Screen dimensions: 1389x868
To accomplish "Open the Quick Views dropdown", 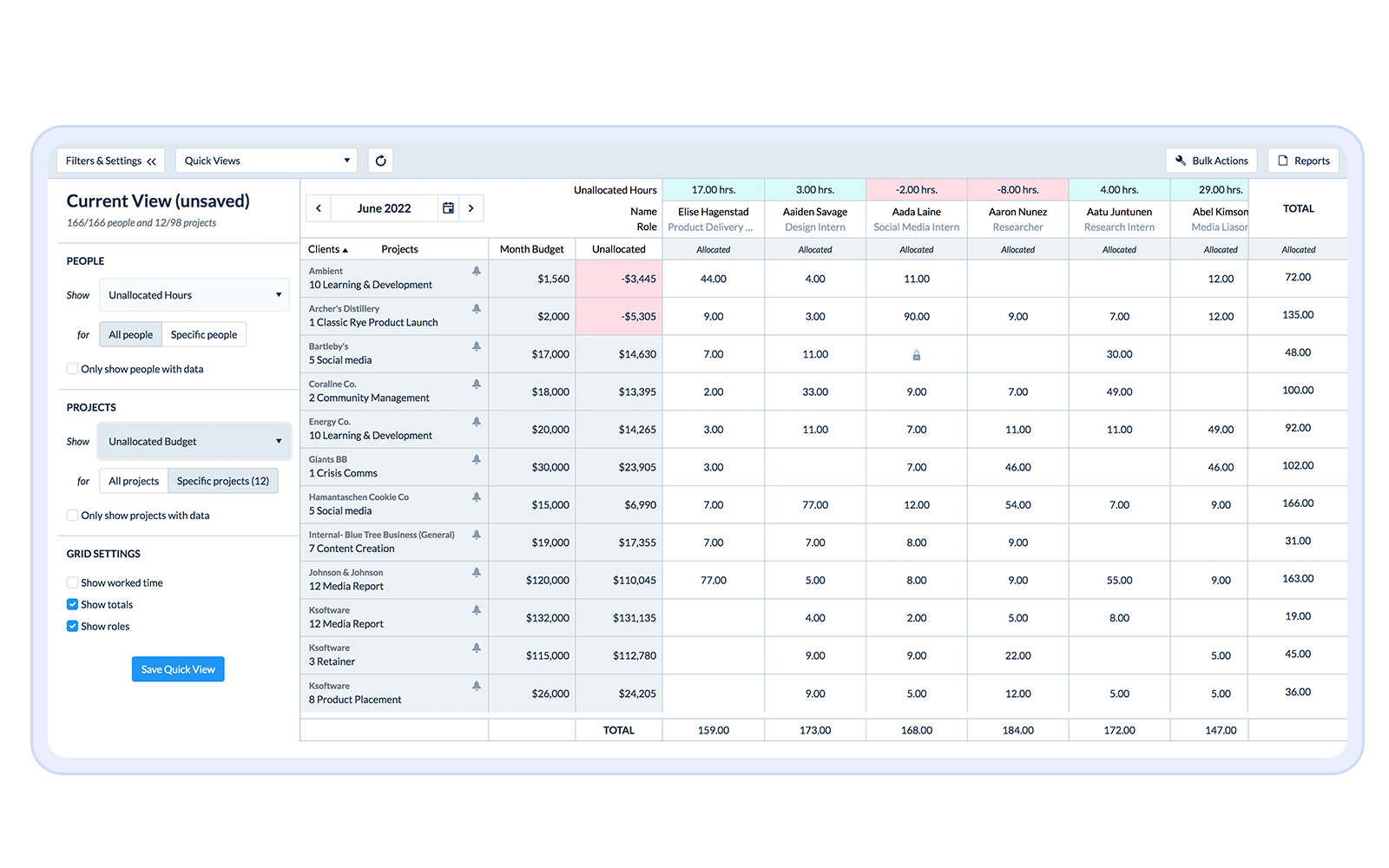I will [266, 161].
